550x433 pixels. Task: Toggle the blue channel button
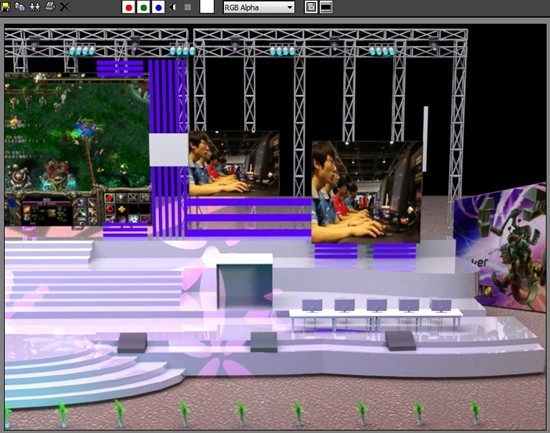[158, 7]
